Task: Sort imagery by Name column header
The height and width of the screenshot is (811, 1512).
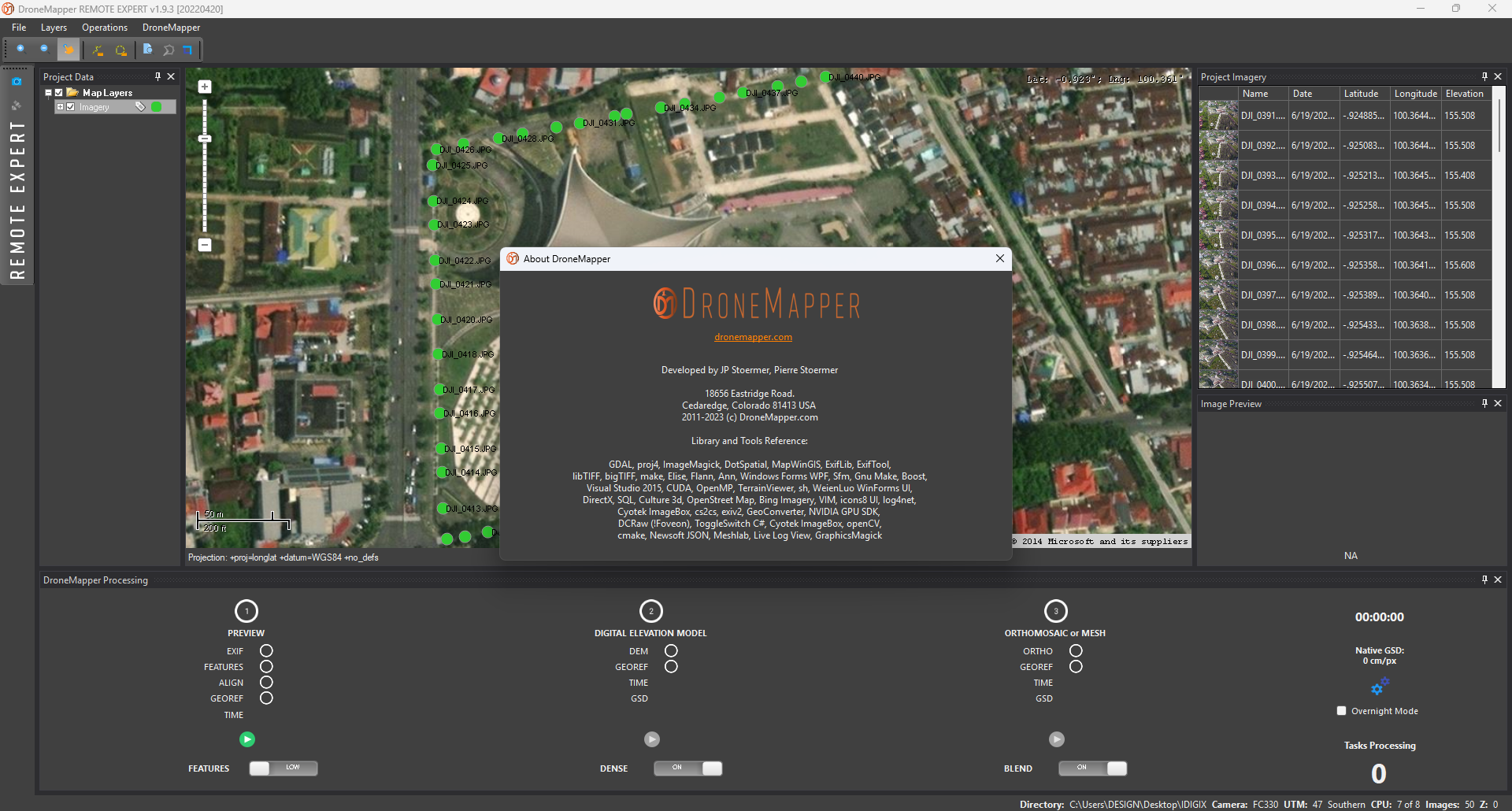Action: coord(1262,94)
